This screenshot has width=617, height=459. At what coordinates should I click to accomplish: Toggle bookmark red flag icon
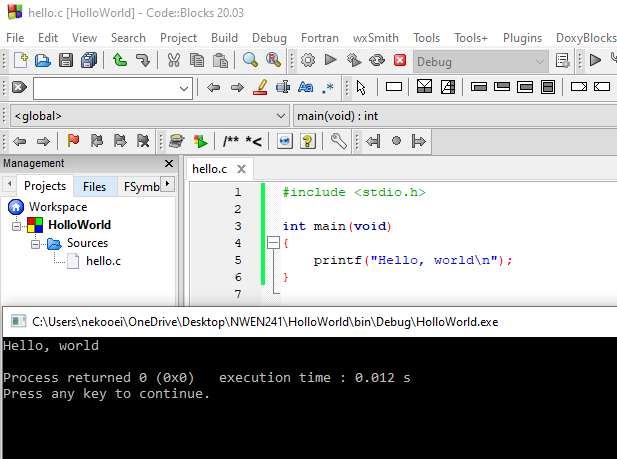point(73,141)
